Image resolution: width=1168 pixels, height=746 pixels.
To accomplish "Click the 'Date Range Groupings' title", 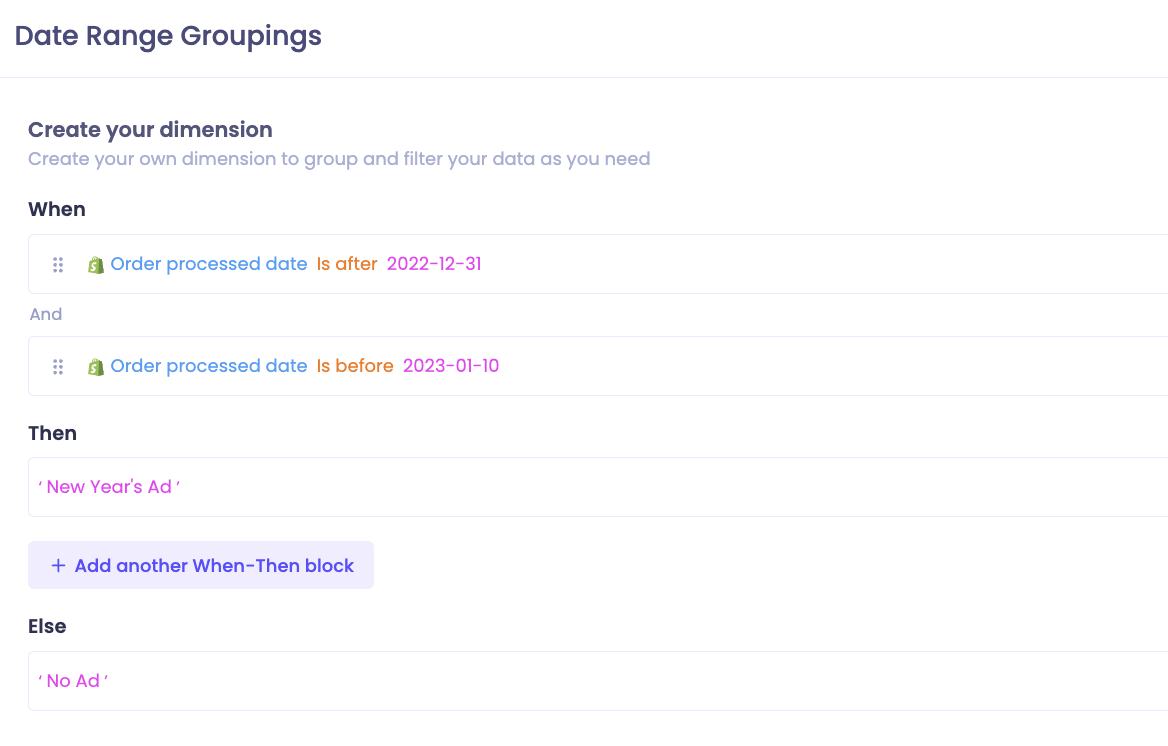I will tap(168, 36).
